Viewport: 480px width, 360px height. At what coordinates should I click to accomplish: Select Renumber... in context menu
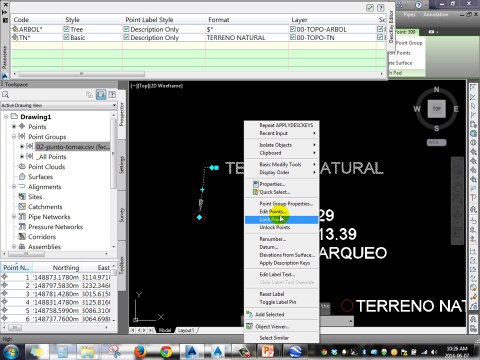pyautogui.click(x=273, y=239)
